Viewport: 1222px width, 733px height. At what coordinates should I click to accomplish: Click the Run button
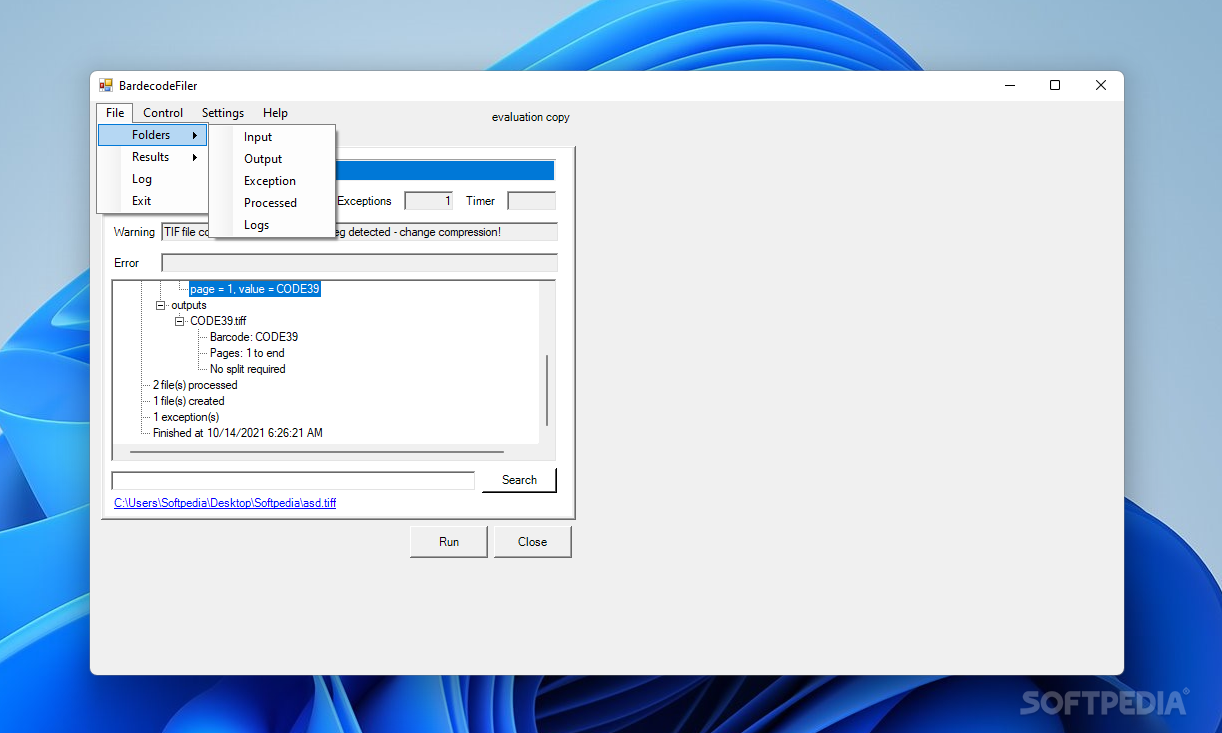click(449, 542)
